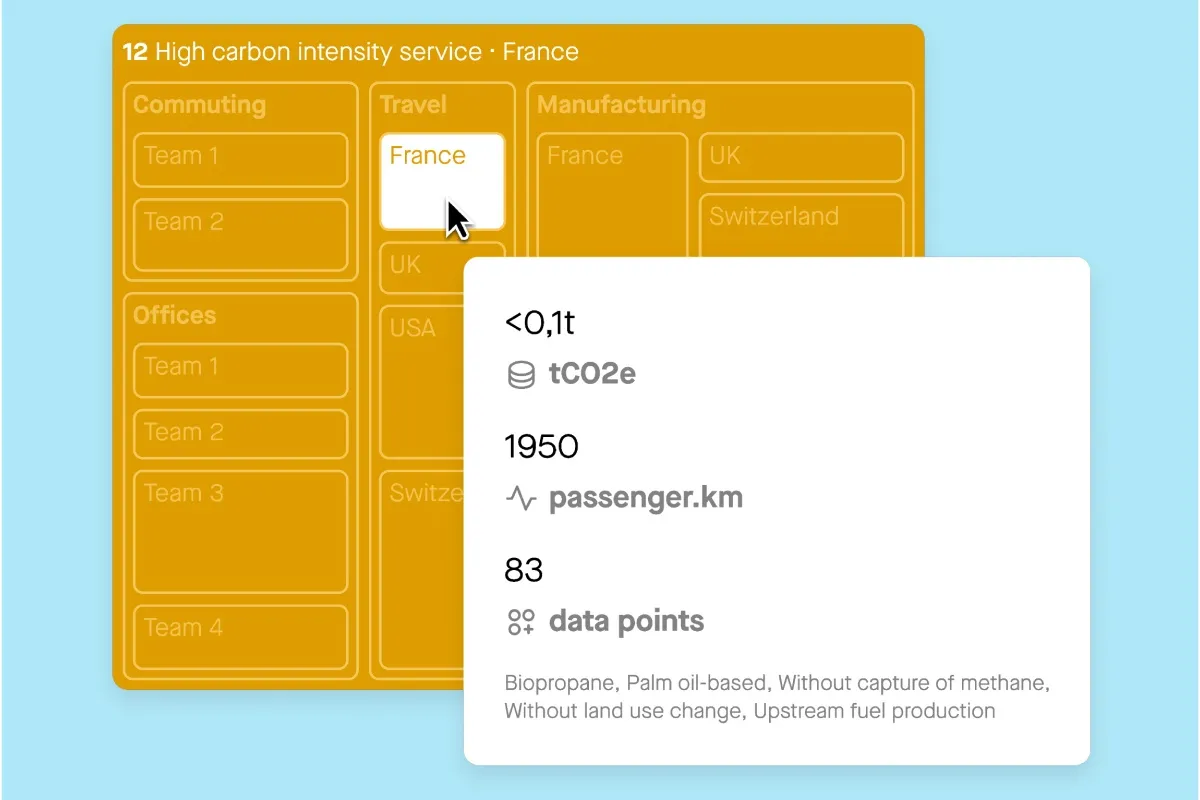The height and width of the screenshot is (800, 1200).
Task: Click the data points metric label
Action: [x=626, y=621]
